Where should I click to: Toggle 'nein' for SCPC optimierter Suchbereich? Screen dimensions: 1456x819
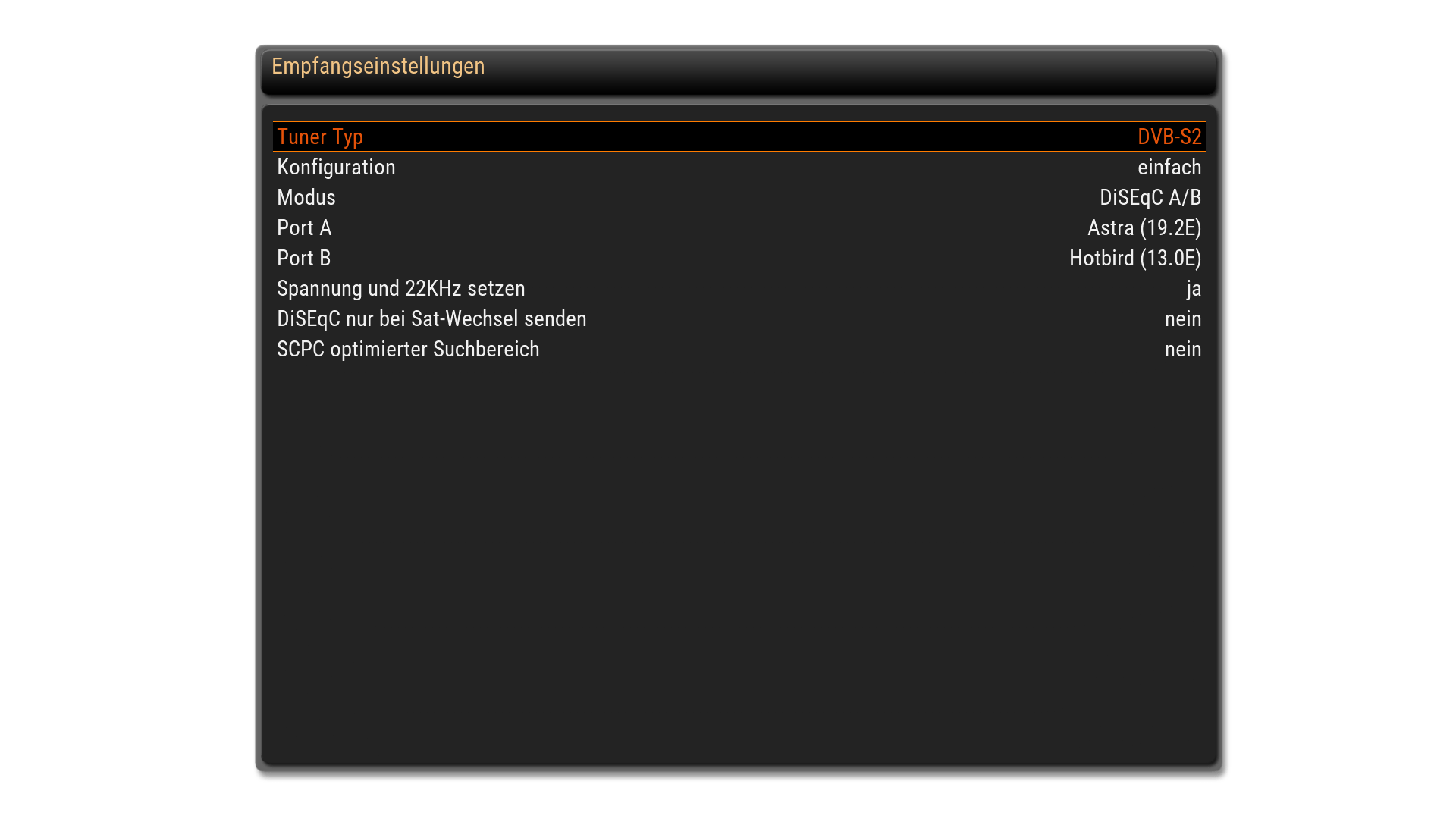pyautogui.click(x=1182, y=349)
